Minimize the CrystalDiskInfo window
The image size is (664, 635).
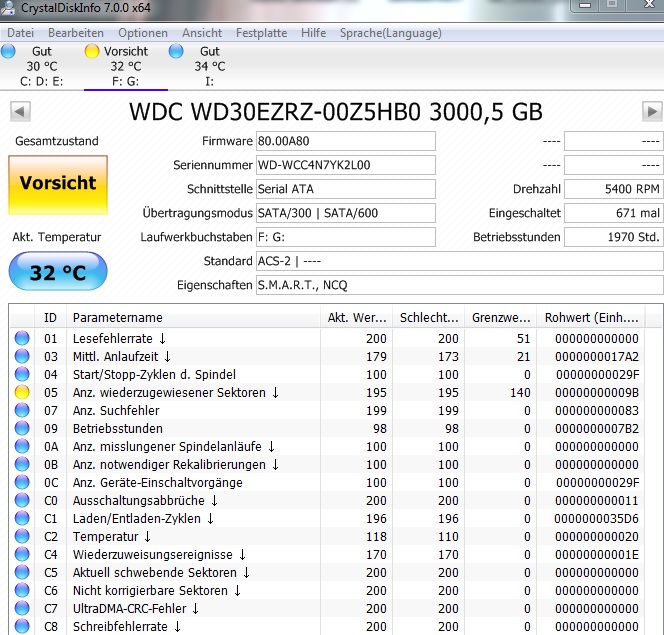(x=585, y=5)
